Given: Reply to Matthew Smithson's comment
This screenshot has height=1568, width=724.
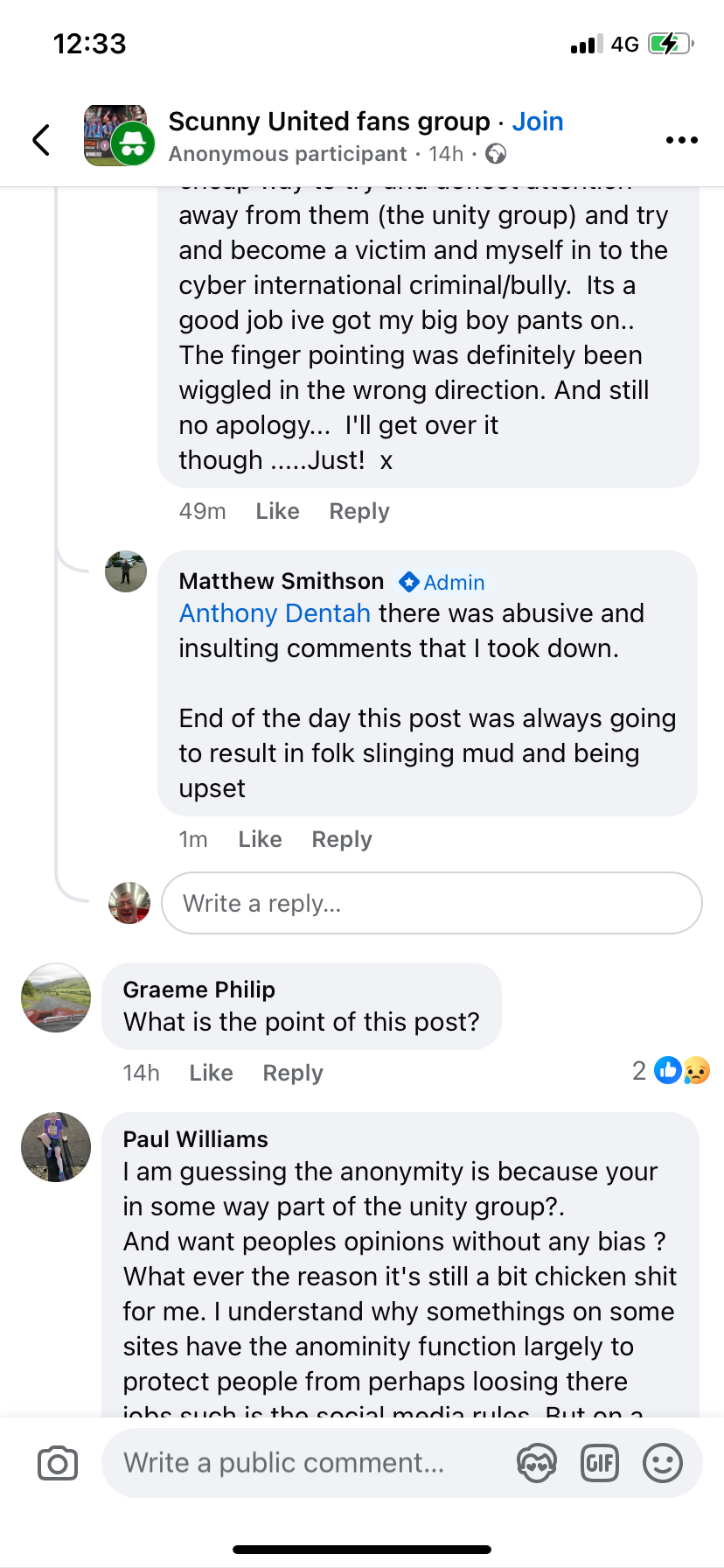Looking at the screenshot, I should [x=342, y=839].
